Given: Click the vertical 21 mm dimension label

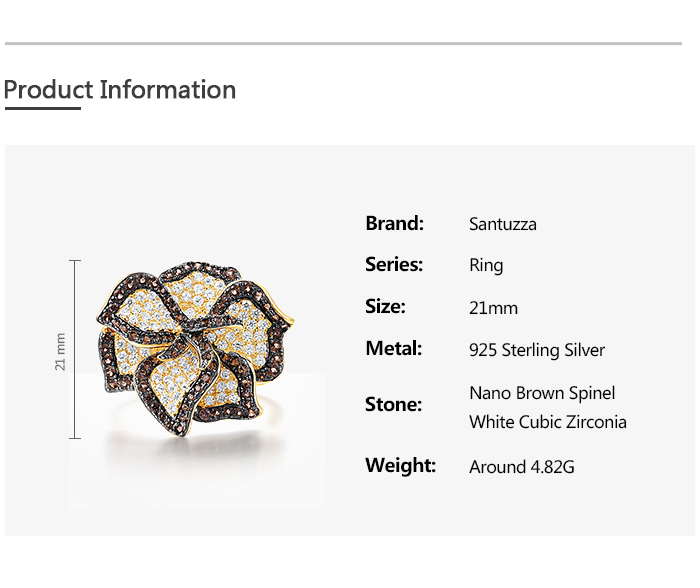Looking at the screenshot, I should (60, 351).
